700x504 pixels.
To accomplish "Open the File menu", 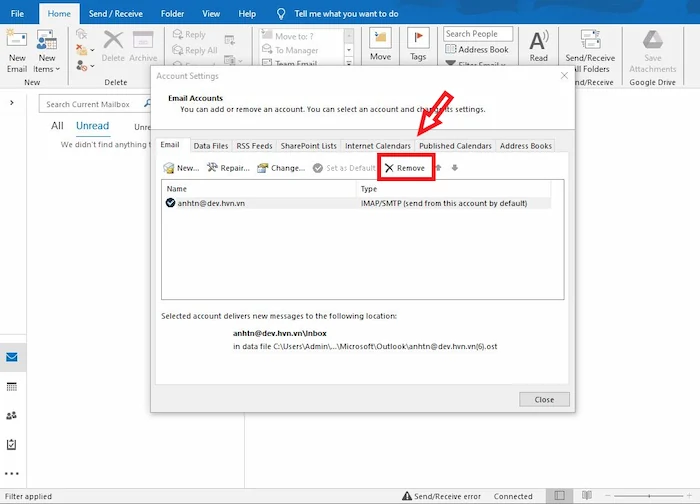I will (17, 14).
